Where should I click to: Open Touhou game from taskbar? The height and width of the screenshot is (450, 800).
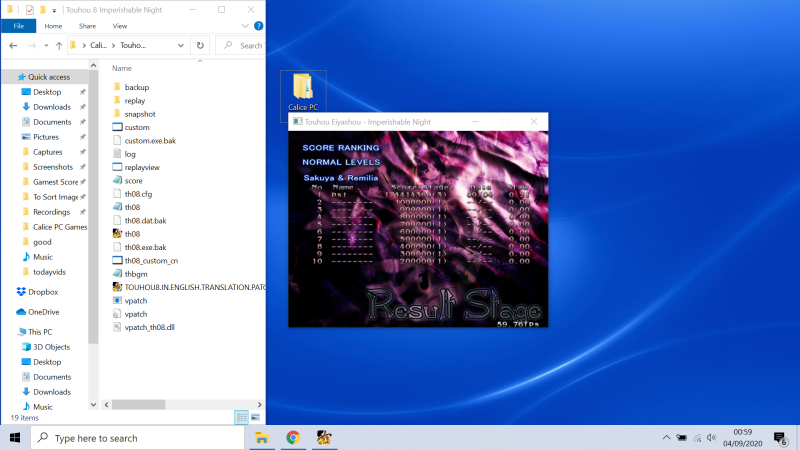click(x=324, y=438)
